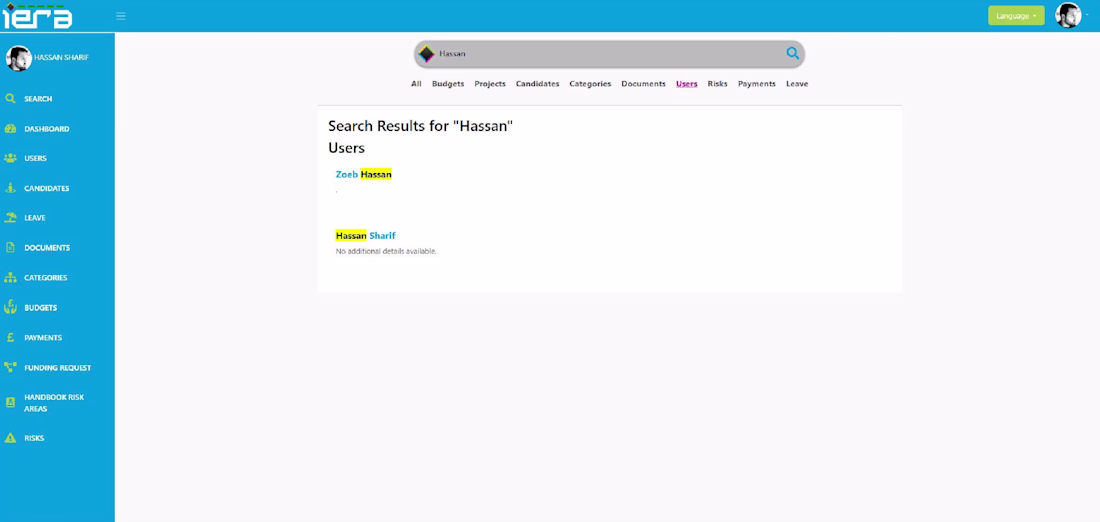Click the Search magnifier icon in sidebar

coord(11,99)
